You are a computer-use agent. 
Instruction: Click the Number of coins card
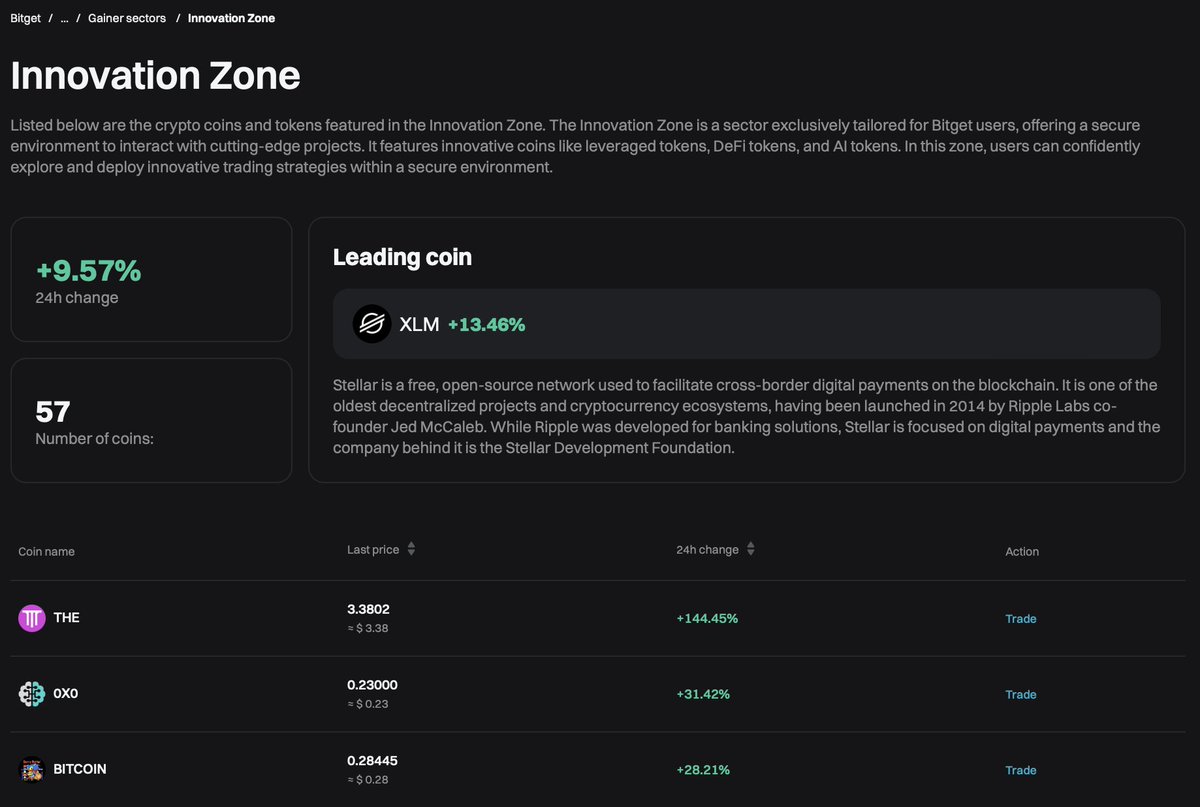[151, 420]
